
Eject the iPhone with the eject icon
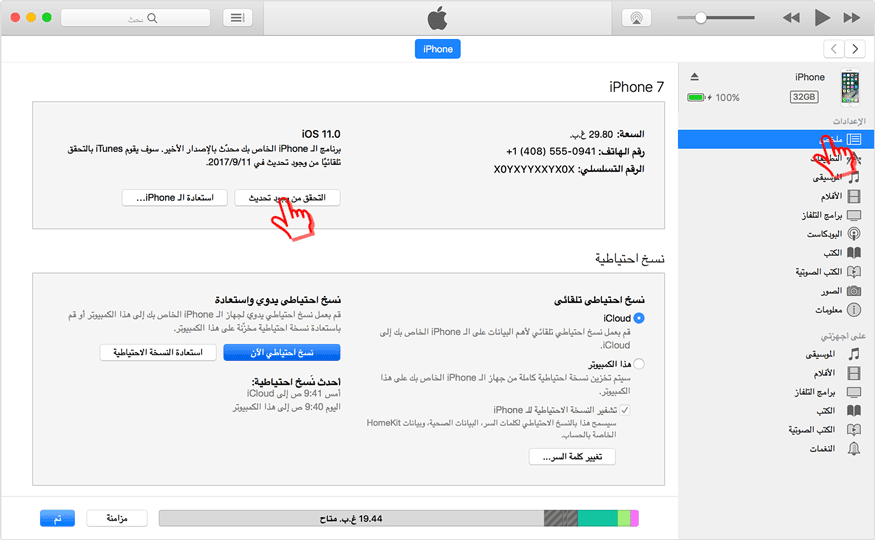pos(694,76)
